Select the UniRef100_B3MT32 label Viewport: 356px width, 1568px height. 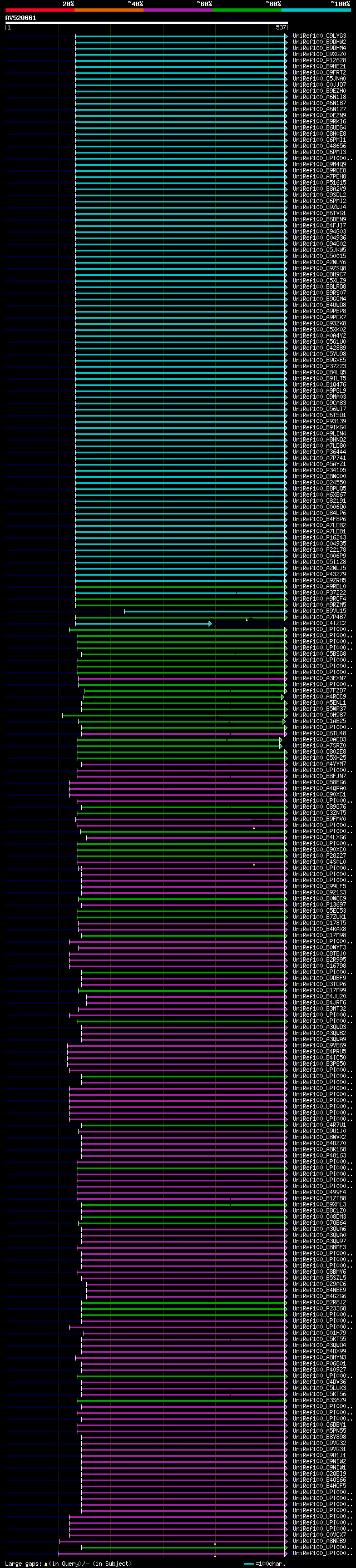click(x=319, y=1008)
